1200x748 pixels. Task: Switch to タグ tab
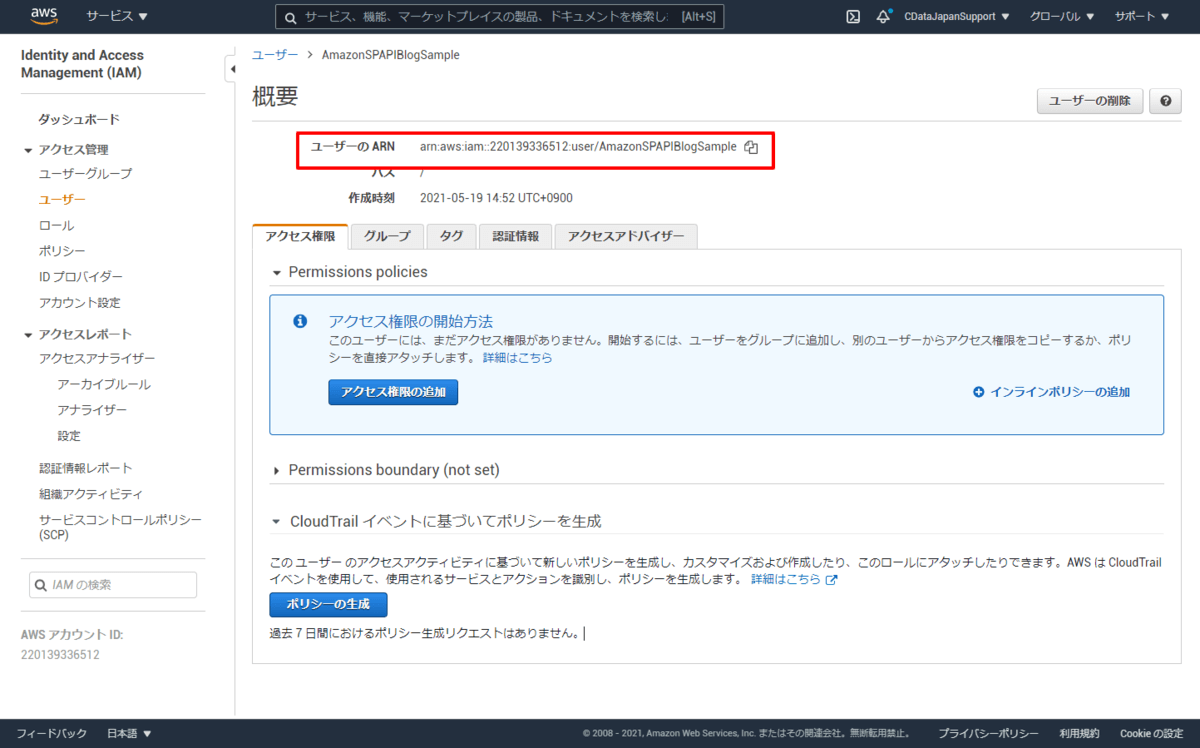point(452,237)
